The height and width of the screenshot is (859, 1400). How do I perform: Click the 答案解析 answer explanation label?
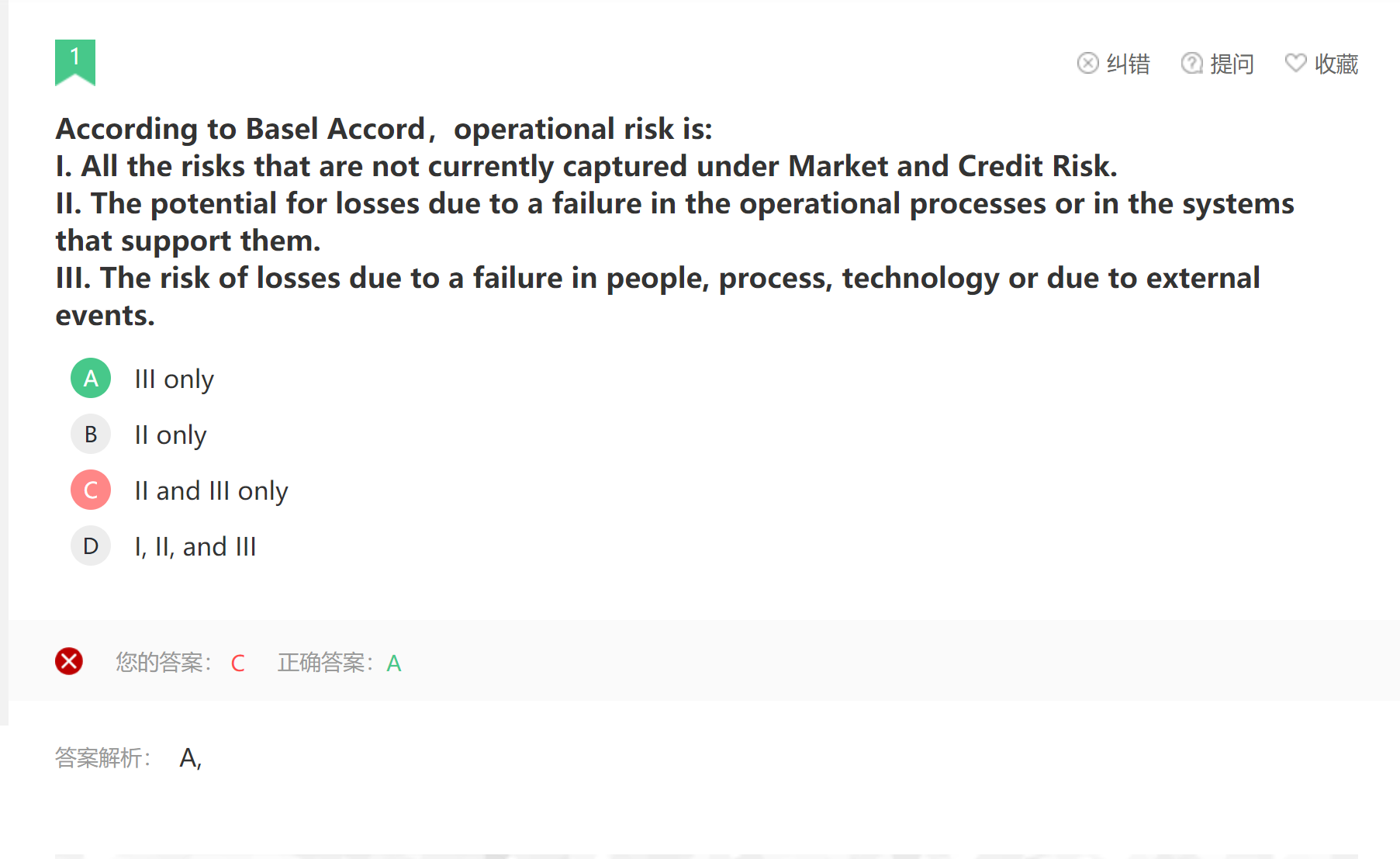(102, 757)
